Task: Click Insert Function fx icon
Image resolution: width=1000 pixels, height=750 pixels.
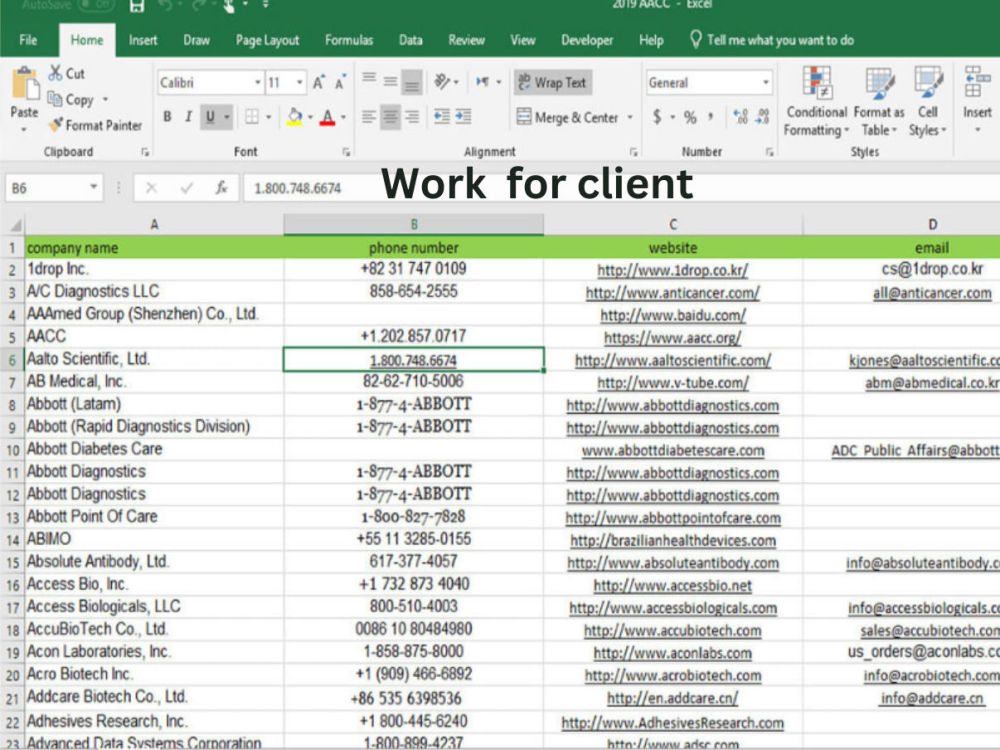Action: (221, 188)
